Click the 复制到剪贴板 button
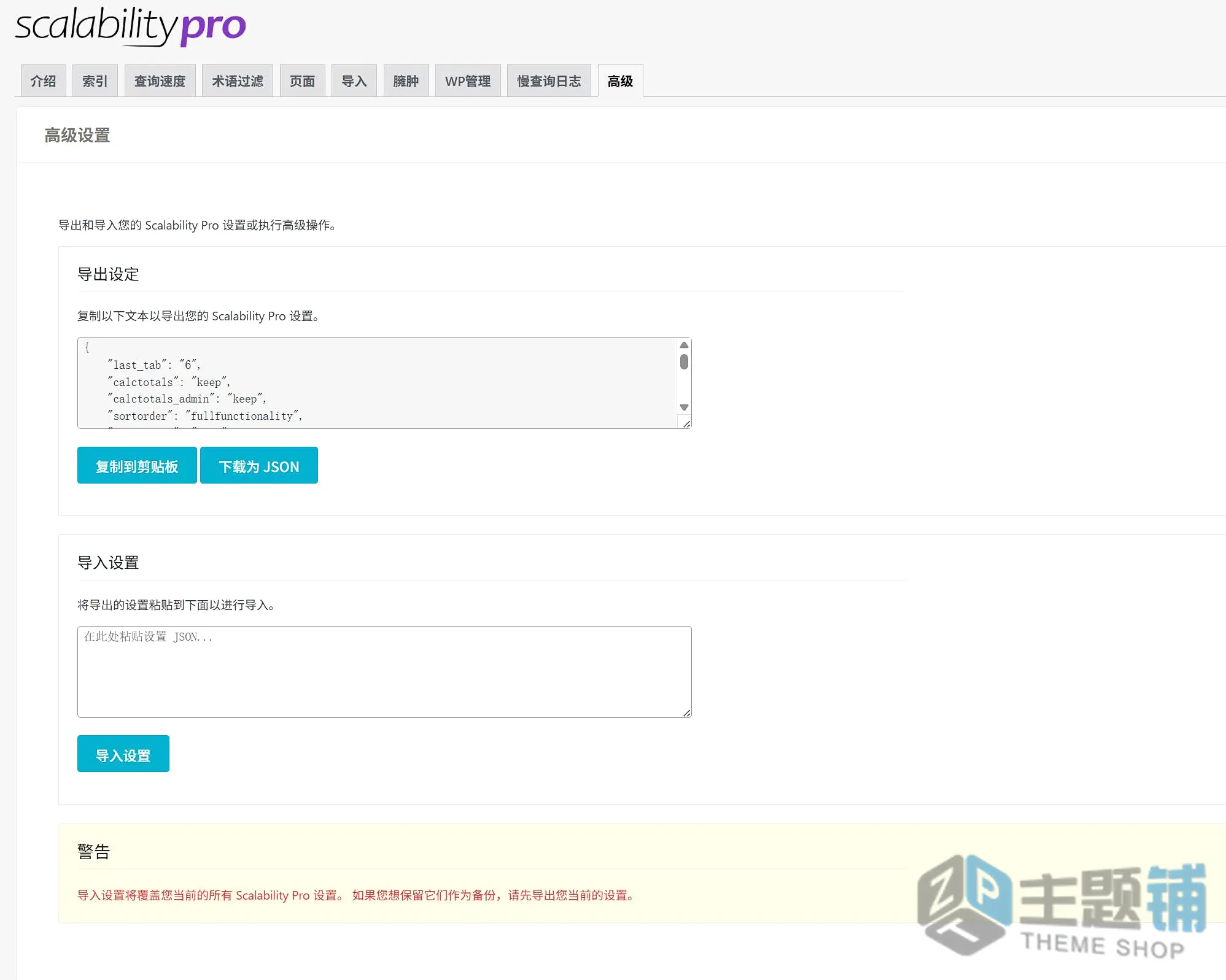This screenshot has height=980, width=1226. [137, 466]
